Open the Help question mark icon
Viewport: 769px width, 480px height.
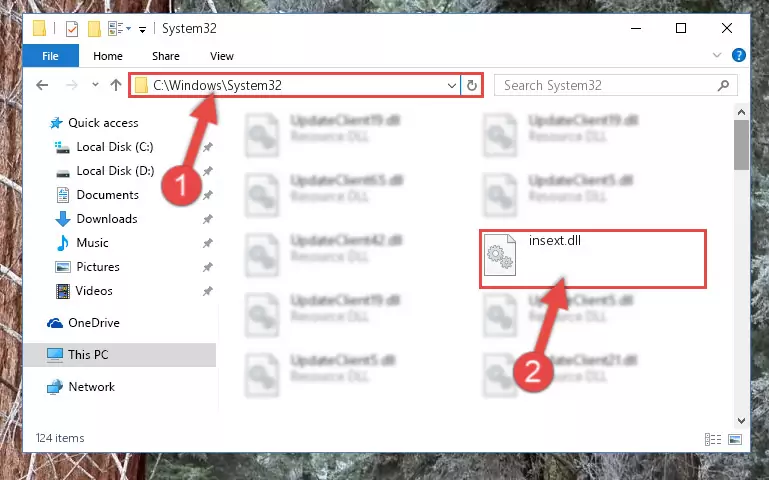(738, 55)
